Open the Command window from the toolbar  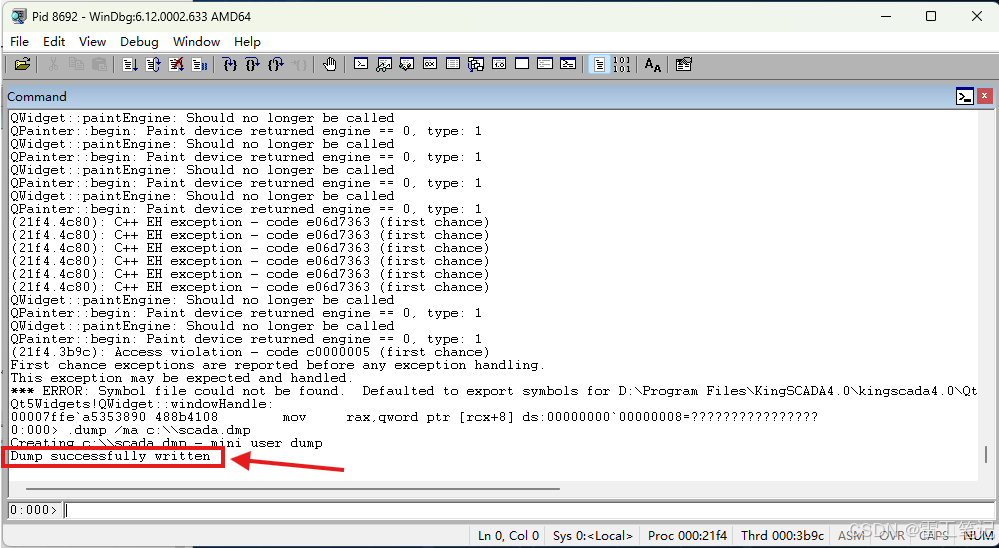click(x=361, y=64)
